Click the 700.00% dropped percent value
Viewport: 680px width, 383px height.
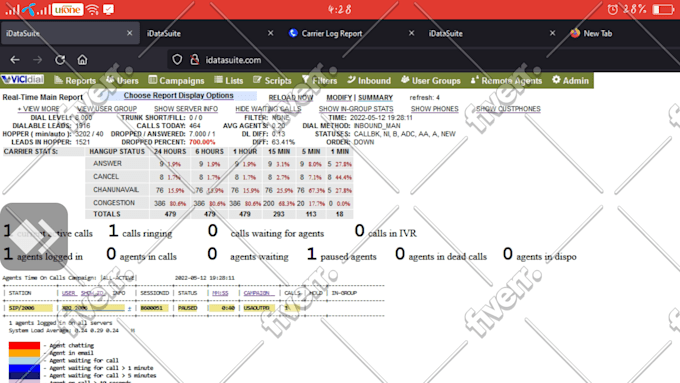point(202,142)
